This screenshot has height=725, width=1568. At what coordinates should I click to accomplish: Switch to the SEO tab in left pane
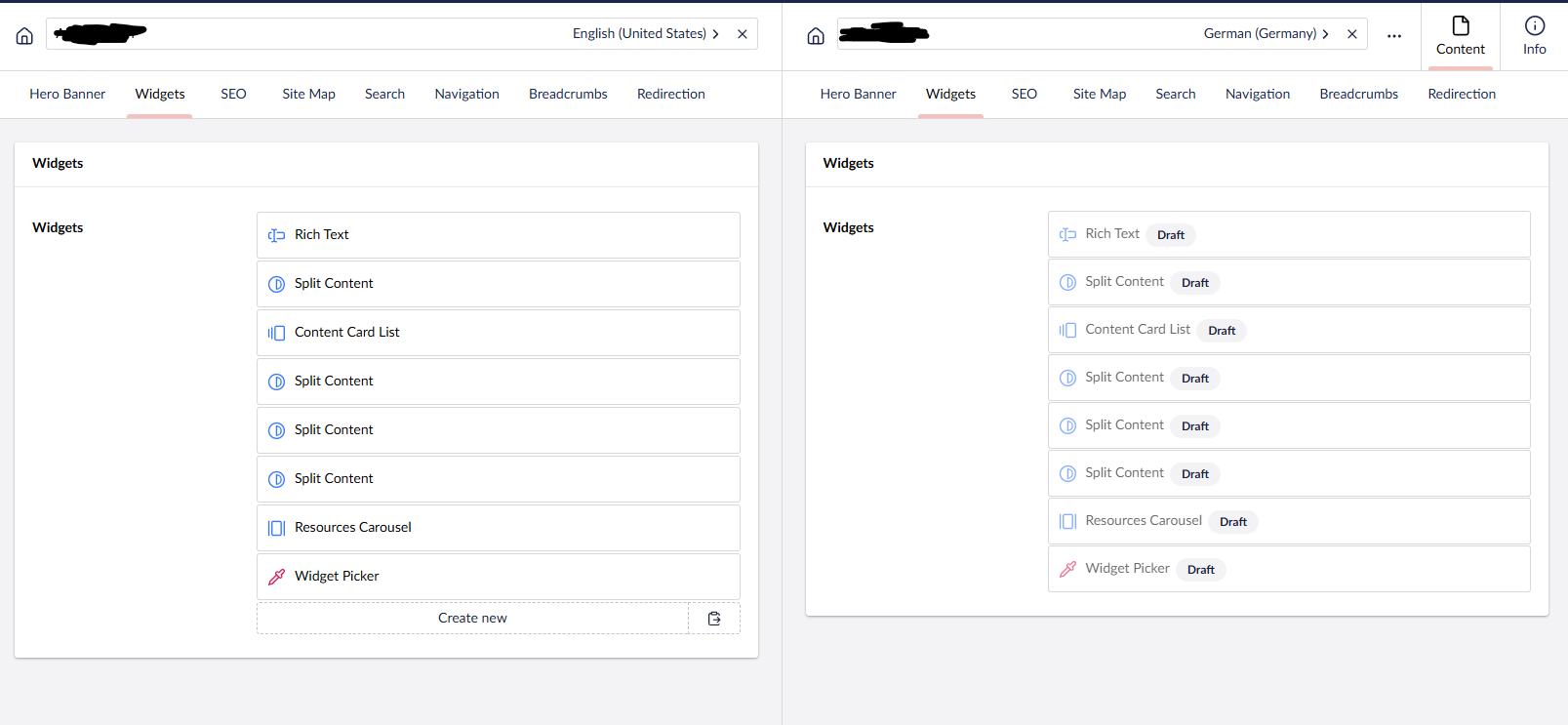coord(233,95)
